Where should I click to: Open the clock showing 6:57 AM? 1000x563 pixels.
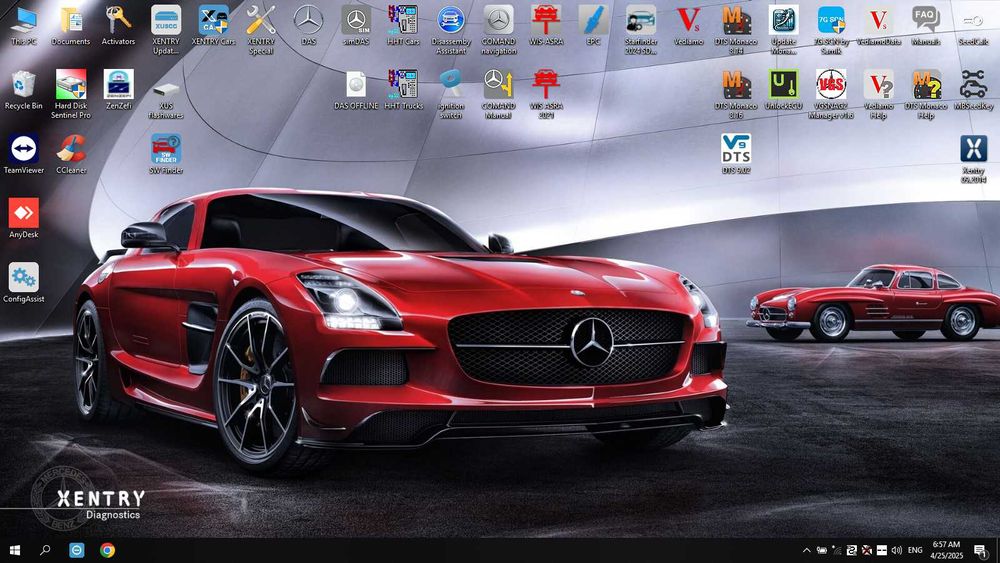(x=946, y=550)
